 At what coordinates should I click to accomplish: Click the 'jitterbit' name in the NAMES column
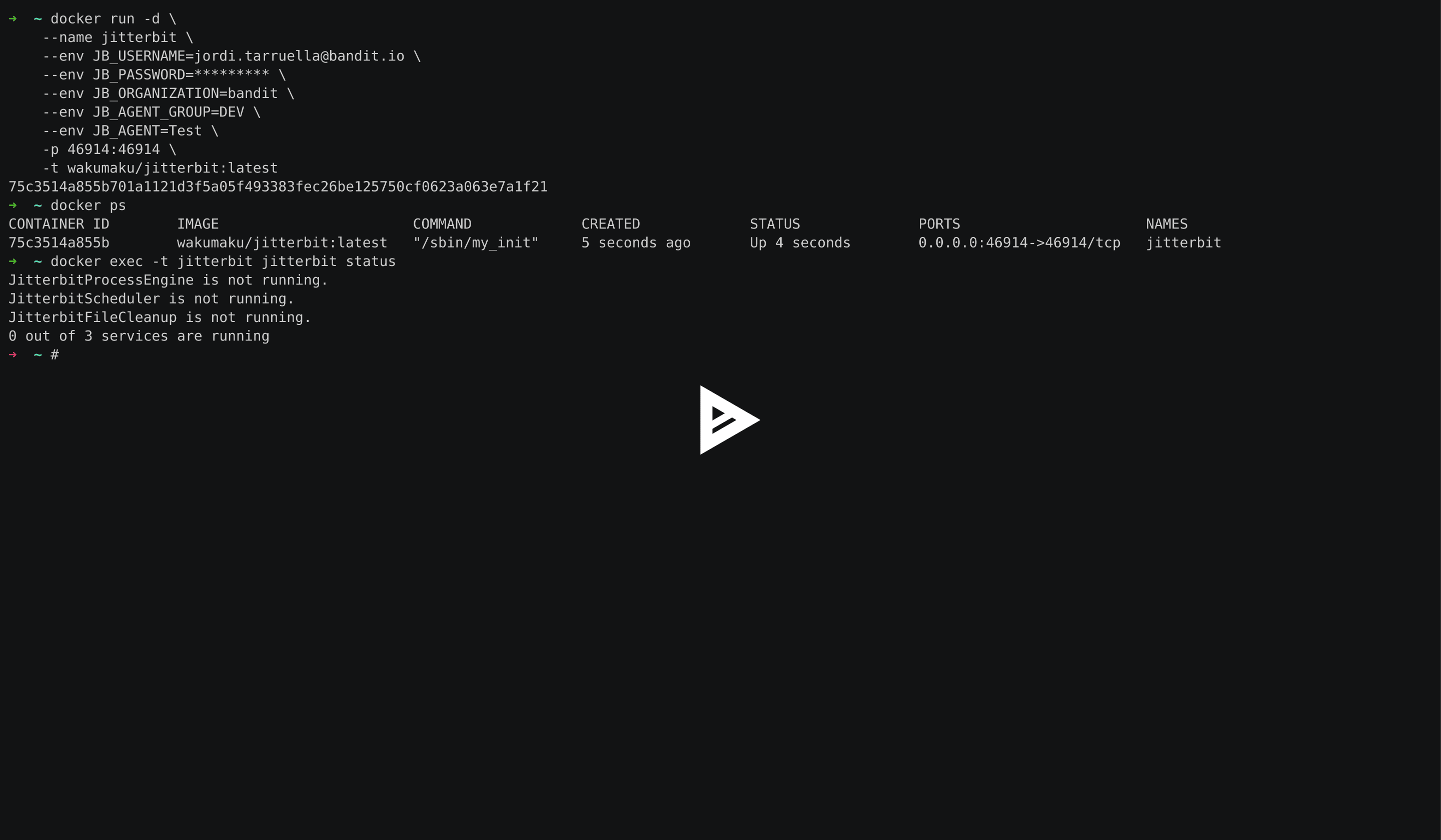tap(1183, 243)
